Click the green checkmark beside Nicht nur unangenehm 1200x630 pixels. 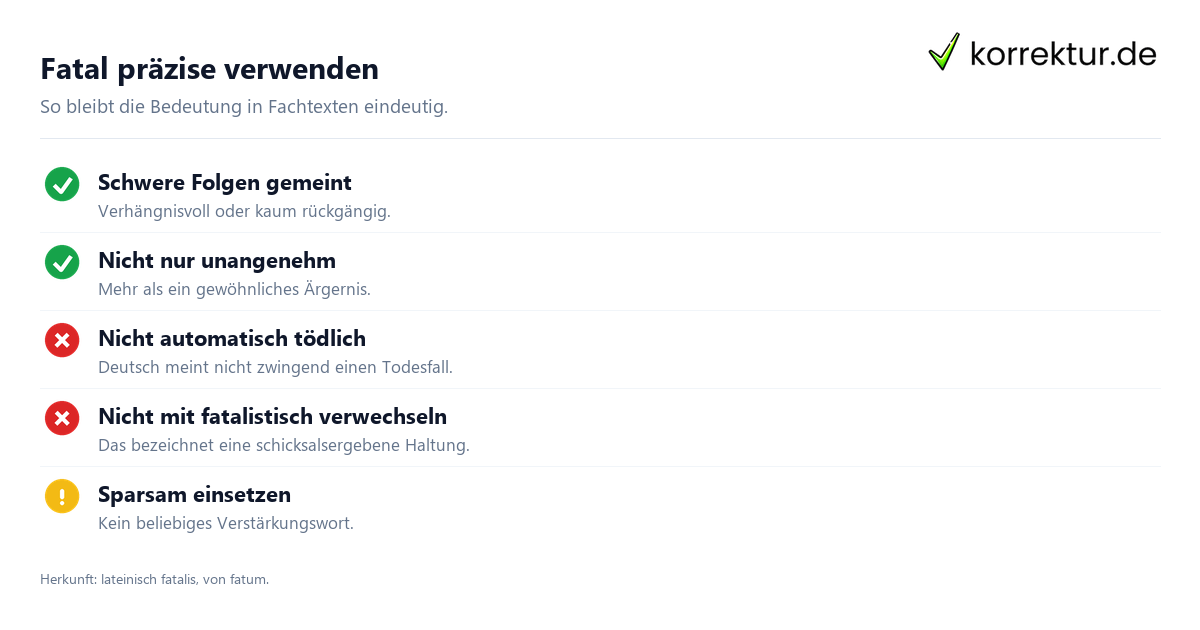62,262
